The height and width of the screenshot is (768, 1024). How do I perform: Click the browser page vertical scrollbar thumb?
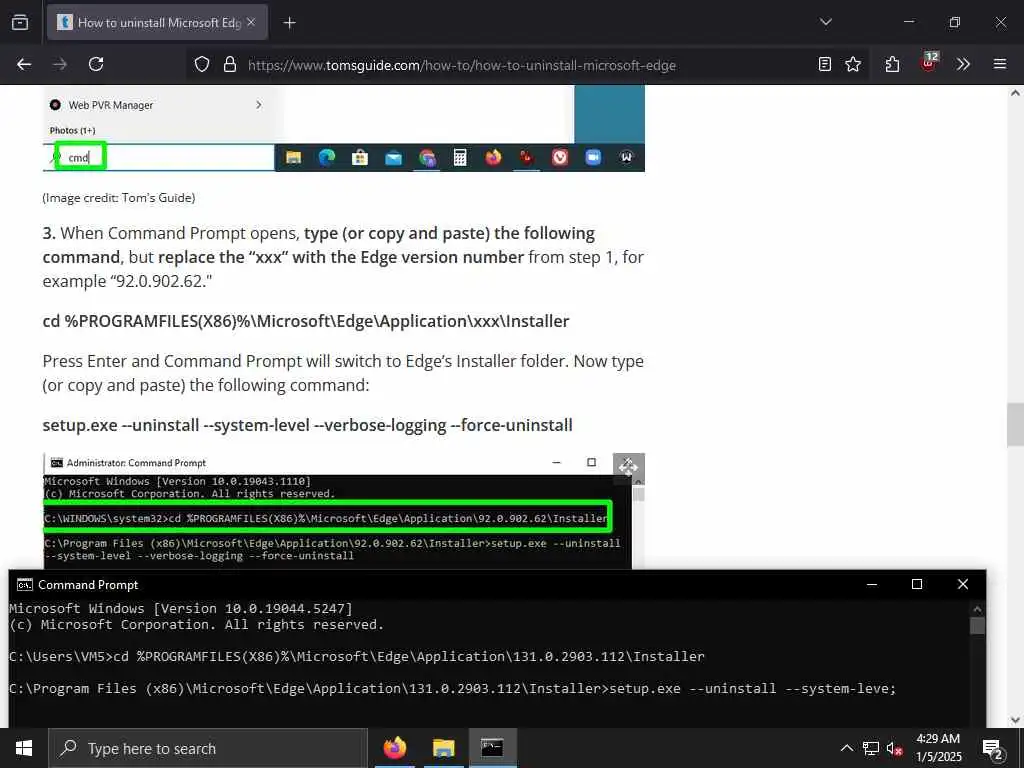click(x=1015, y=424)
